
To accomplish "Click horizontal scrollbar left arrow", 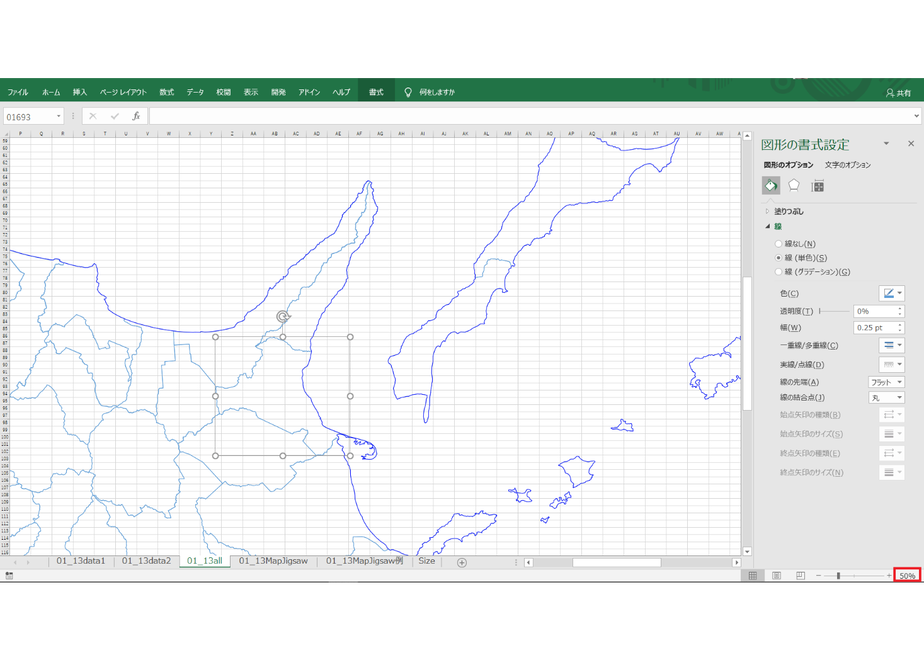I will pyautogui.click(x=529, y=562).
